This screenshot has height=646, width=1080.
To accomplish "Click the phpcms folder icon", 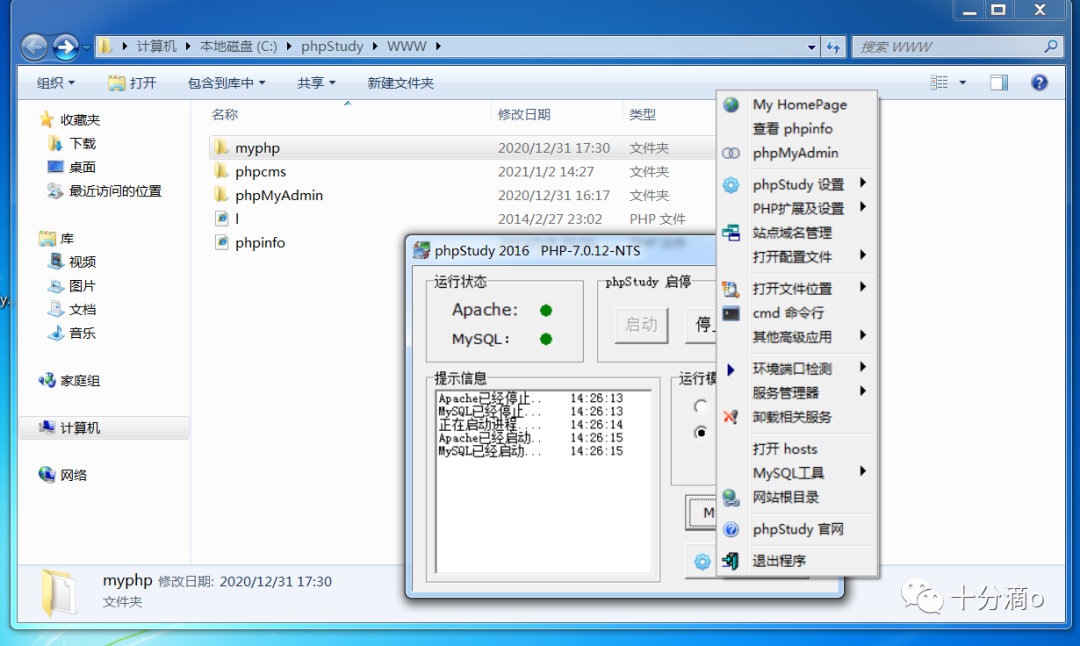I will (221, 171).
